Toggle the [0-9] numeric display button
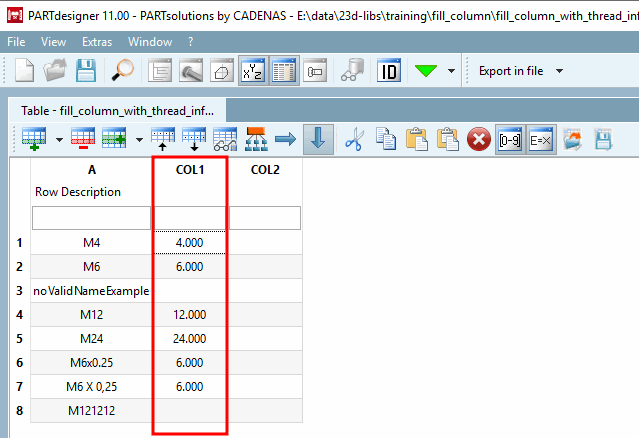The width and height of the screenshot is (639, 438). pyautogui.click(x=510, y=140)
